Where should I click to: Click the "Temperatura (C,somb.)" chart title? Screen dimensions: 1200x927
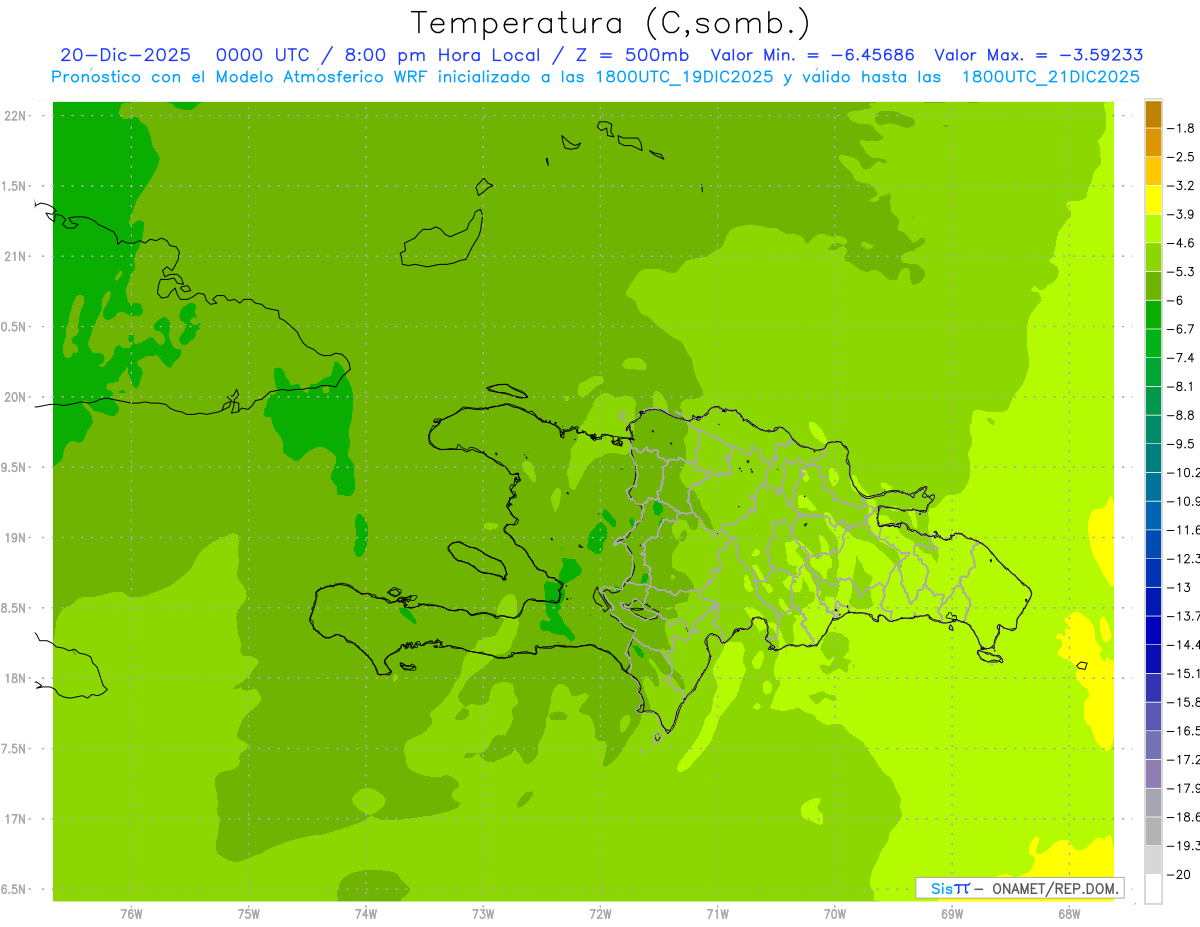point(611,23)
